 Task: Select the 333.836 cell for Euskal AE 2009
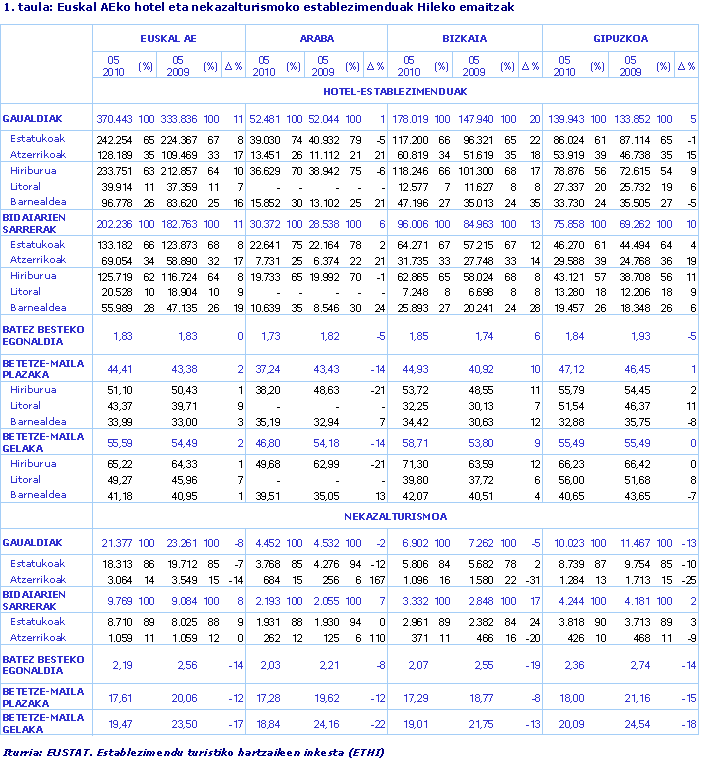pyautogui.click(x=179, y=119)
